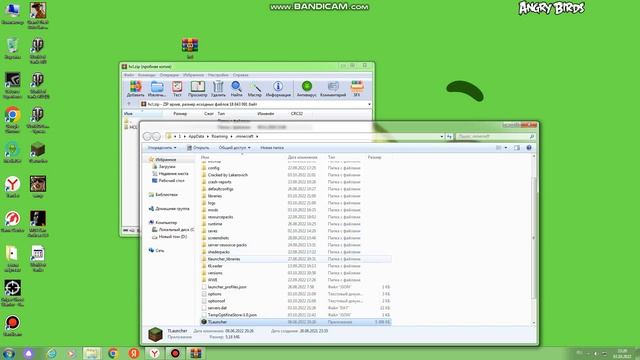
Task: Select Локальный диск (C:) in the navigation pane
Action: pyautogui.click(x=173, y=229)
